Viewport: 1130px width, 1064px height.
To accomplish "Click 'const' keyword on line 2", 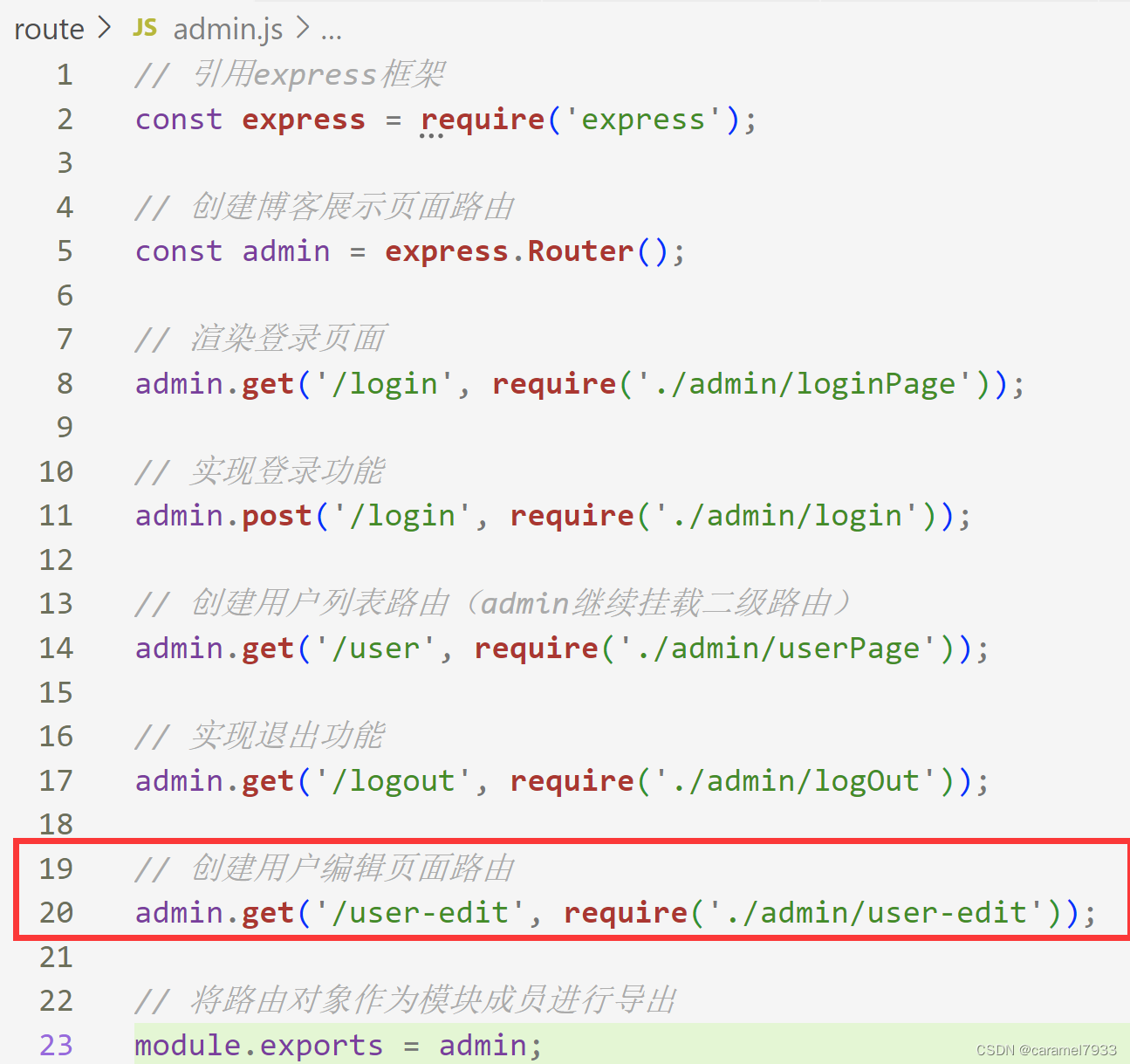I will [179, 120].
